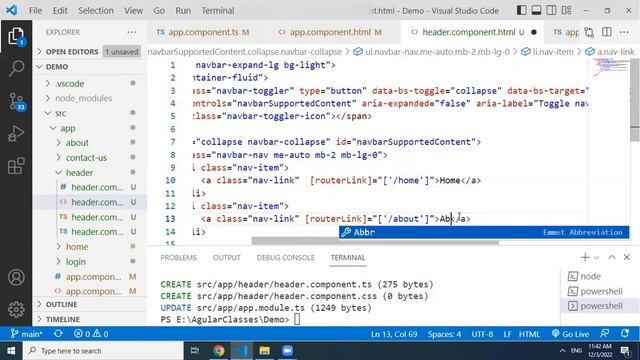Click the Explorer more actions ellipsis

click(x=131, y=32)
